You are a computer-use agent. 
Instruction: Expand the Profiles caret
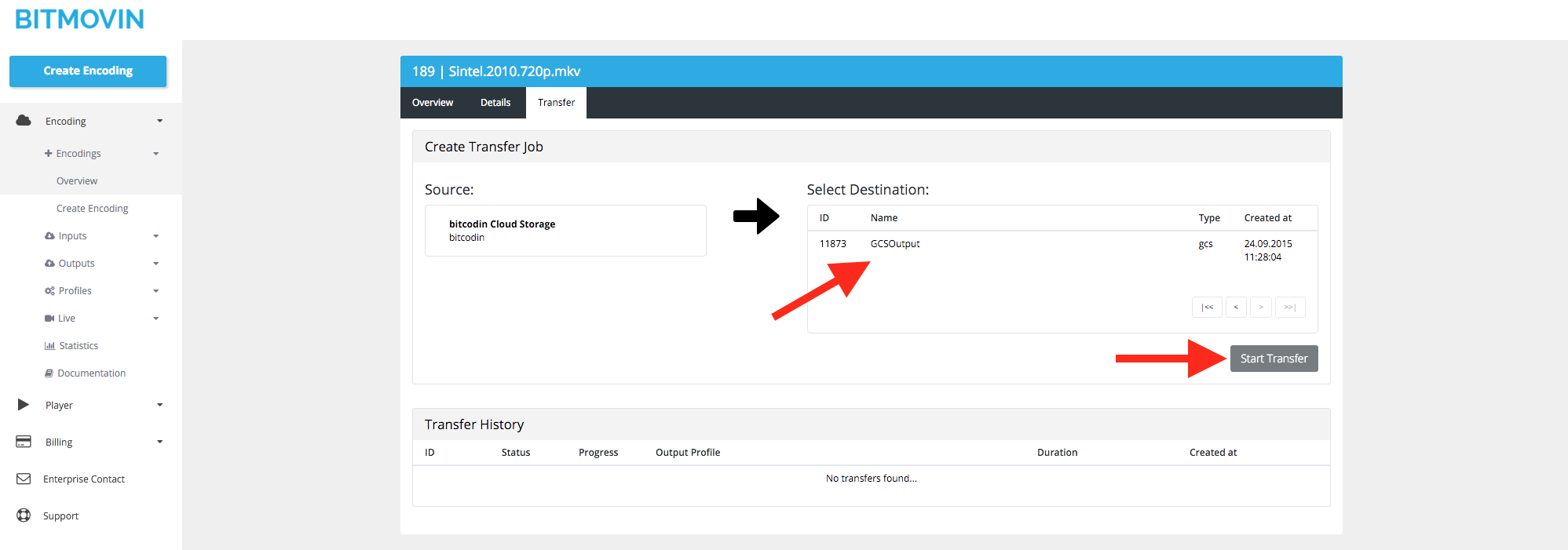155,291
